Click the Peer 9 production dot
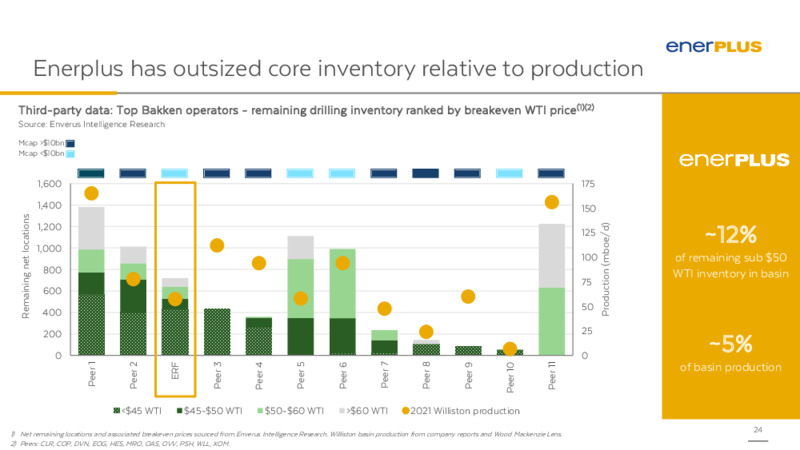This screenshot has height=450, width=800. click(x=468, y=296)
